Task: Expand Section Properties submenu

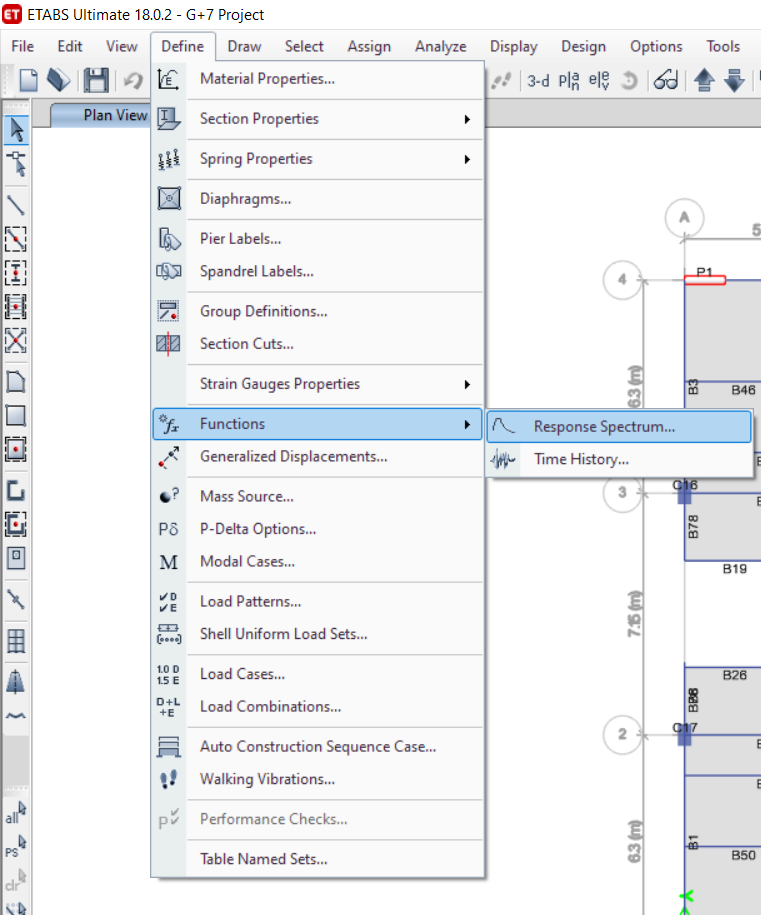Action: tap(317, 119)
